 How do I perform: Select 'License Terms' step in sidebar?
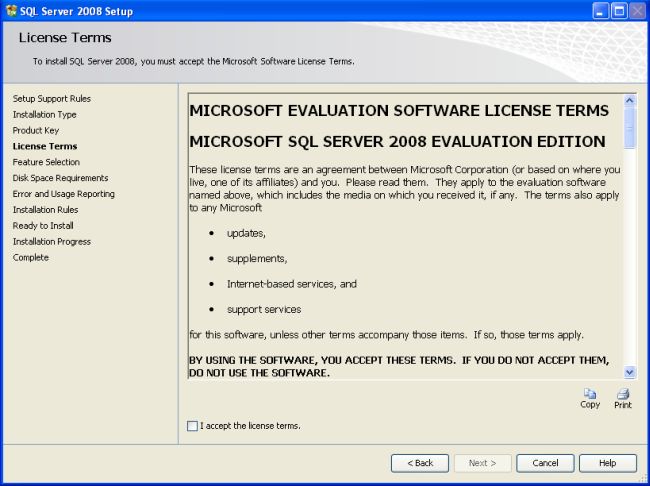pos(45,146)
